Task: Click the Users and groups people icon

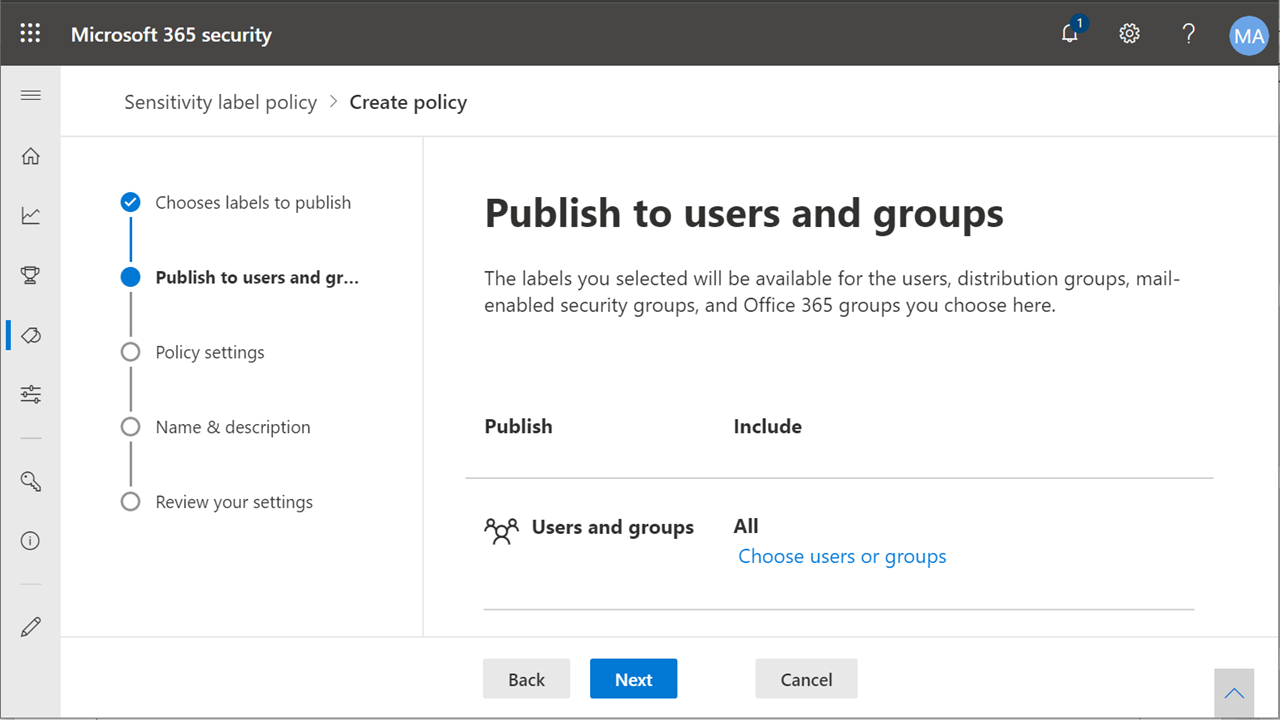Action: click(x=501, y=530)
